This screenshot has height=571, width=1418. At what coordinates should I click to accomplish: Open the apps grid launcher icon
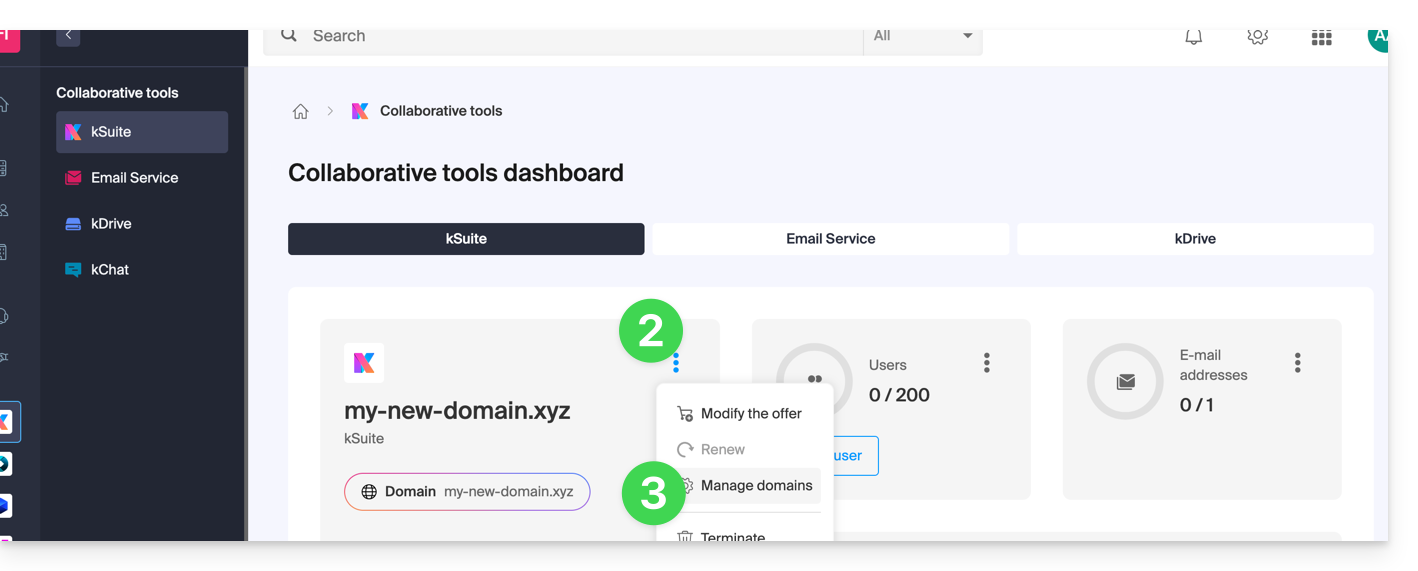tap(1321, 38)
